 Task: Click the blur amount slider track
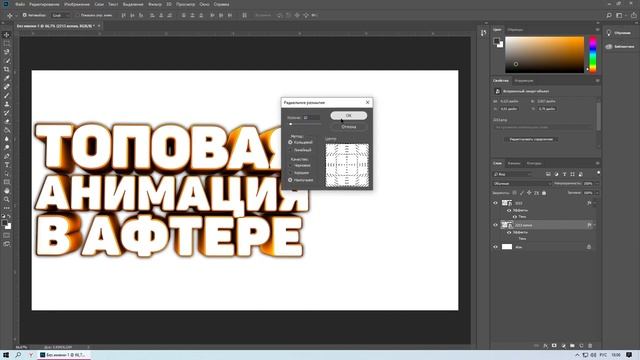click(304, 124)
